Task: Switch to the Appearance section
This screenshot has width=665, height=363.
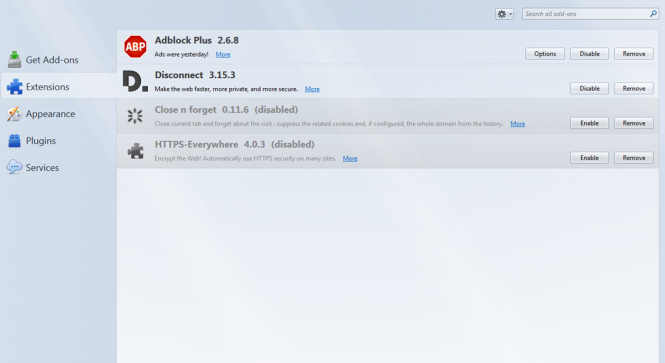Action: (x=59, y=114)
